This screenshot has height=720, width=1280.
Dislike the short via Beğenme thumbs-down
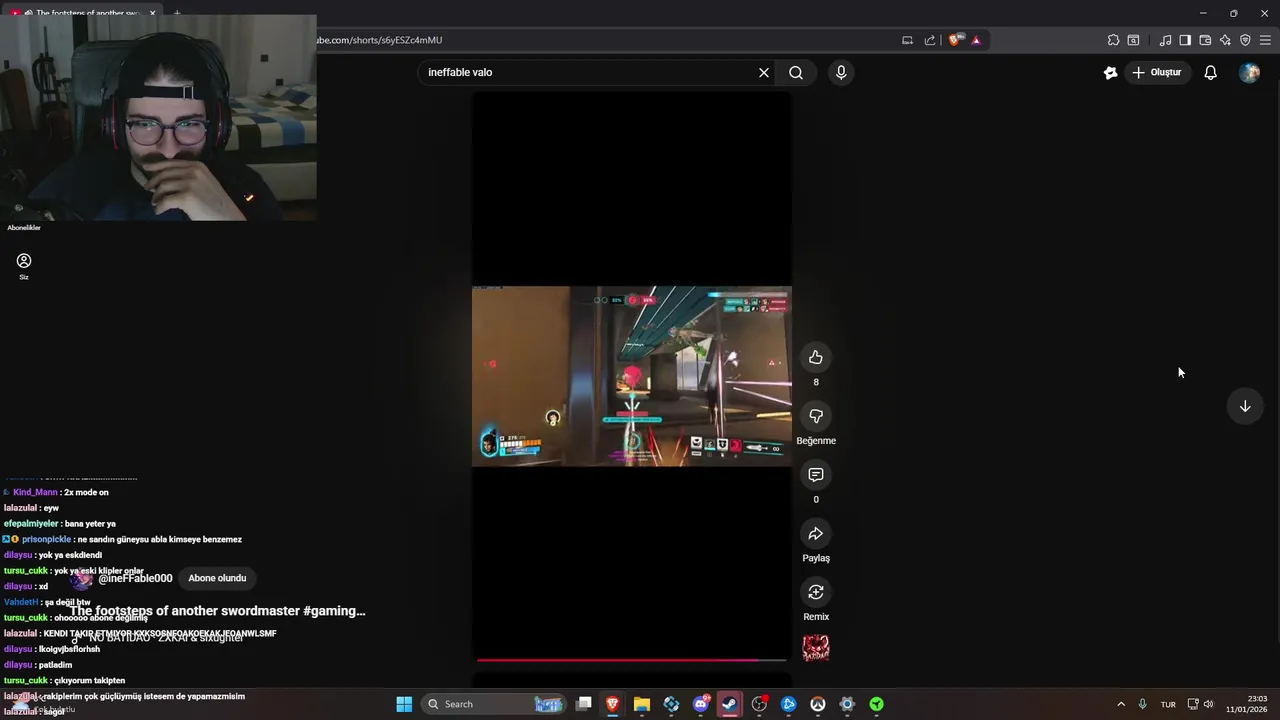816,416
